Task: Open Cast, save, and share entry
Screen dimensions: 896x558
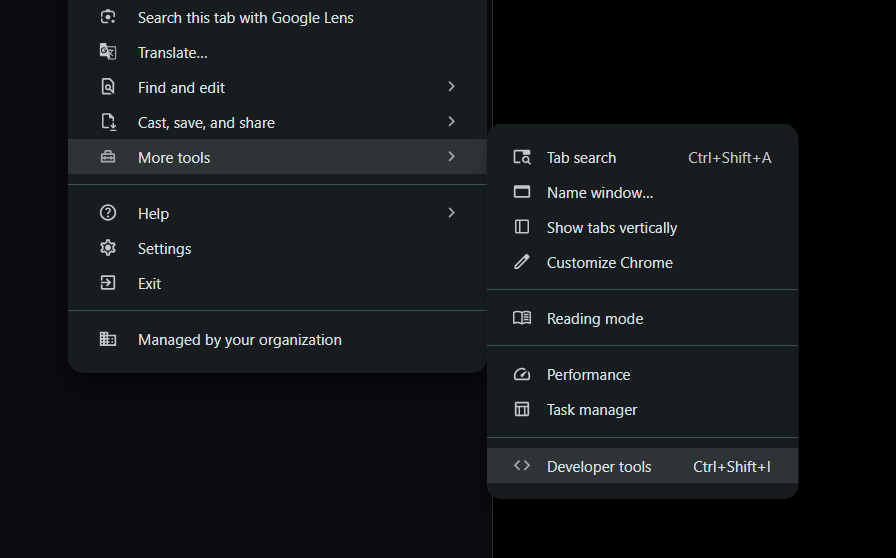Action: (x=277, y=122)
